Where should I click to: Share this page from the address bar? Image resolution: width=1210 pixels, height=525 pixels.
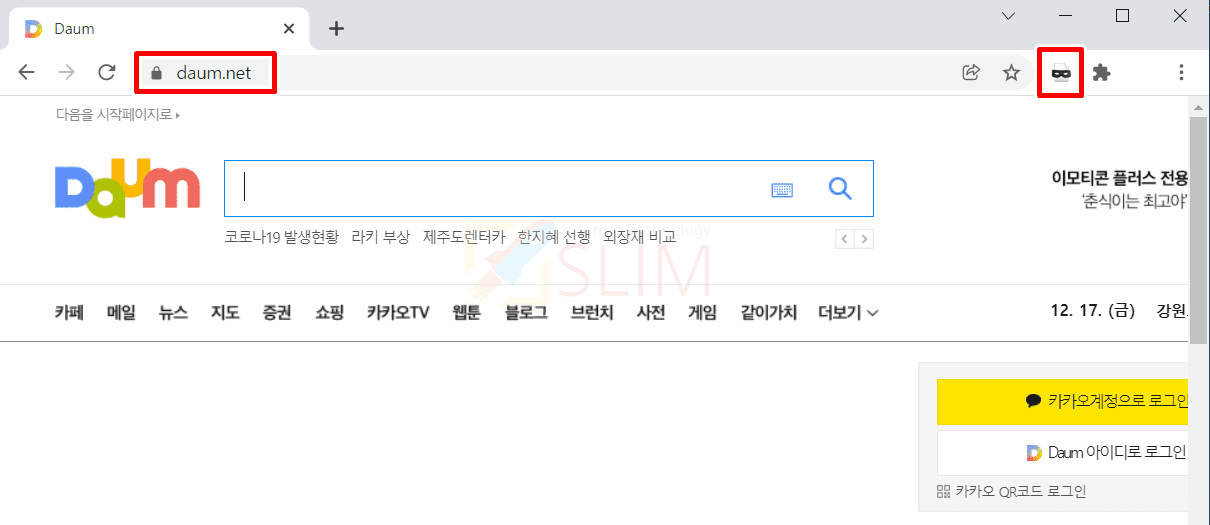(x=970, y=72)
